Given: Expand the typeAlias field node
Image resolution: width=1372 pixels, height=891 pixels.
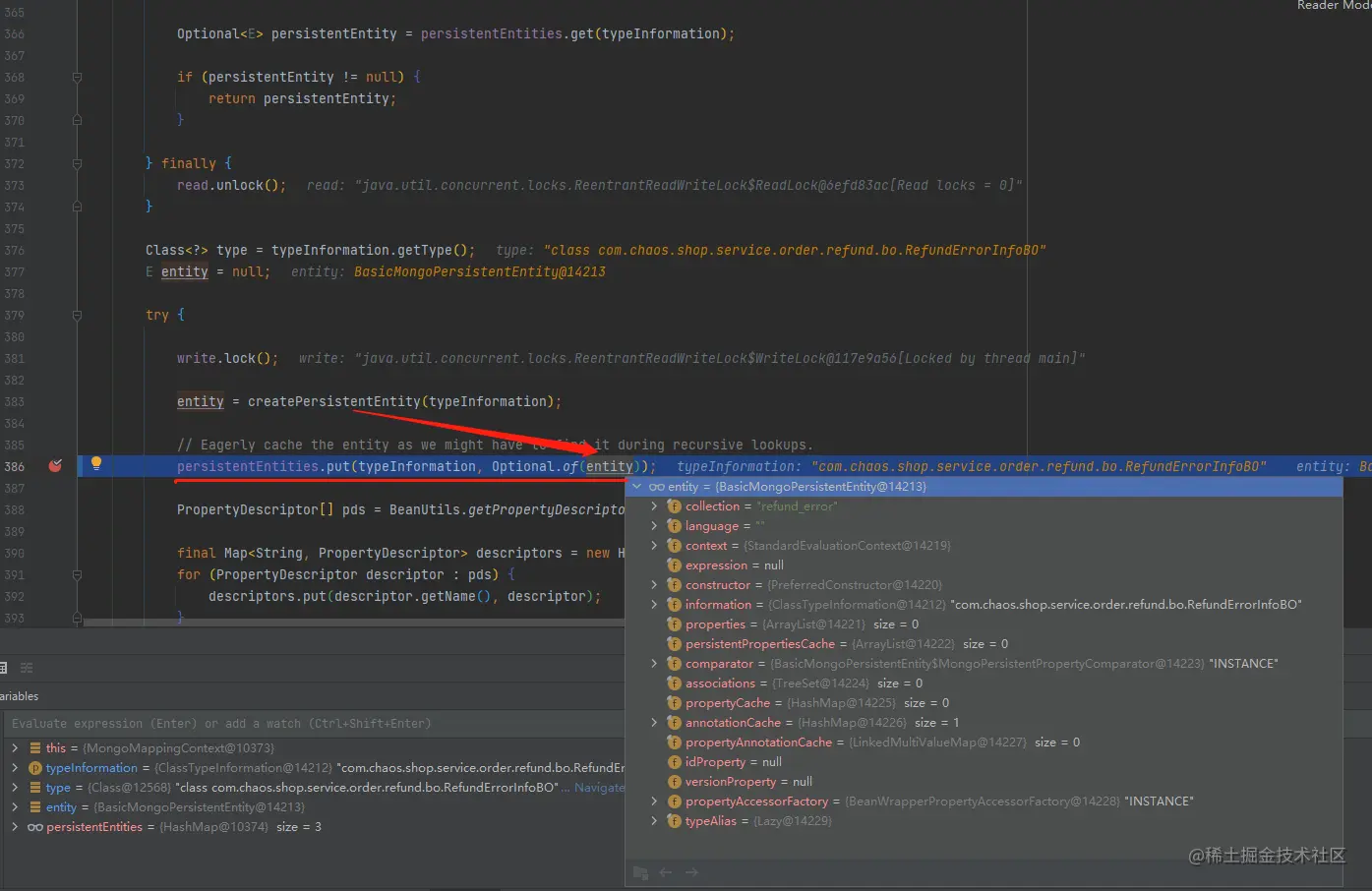Looking at the screenshot, I should point(654,820).
